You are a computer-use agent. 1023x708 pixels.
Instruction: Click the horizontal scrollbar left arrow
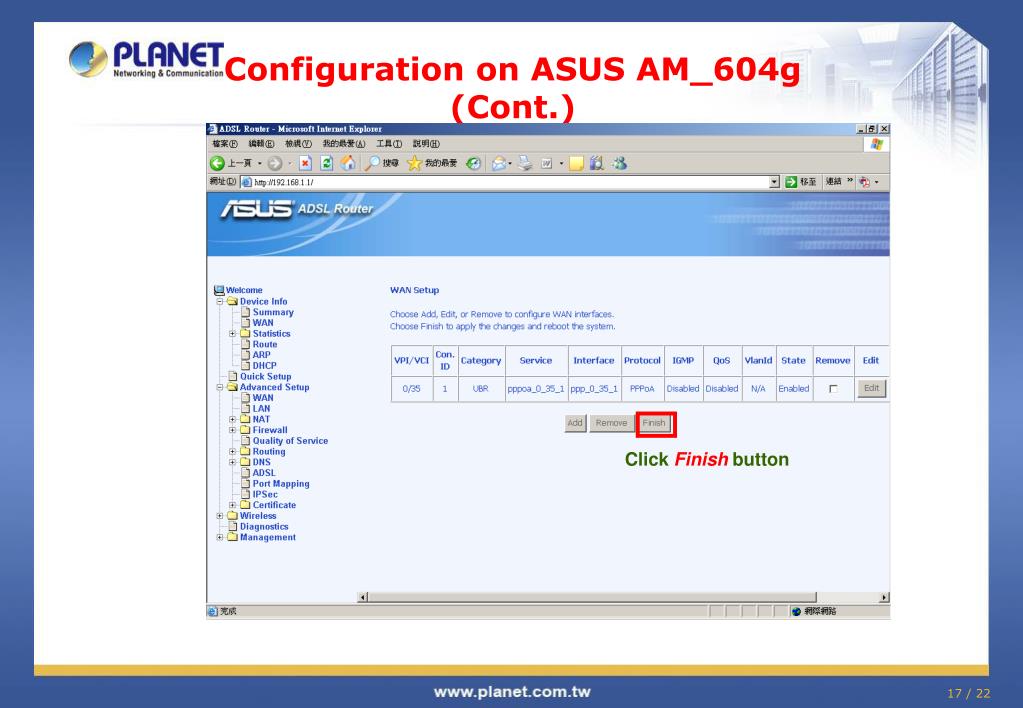point(363,597)
